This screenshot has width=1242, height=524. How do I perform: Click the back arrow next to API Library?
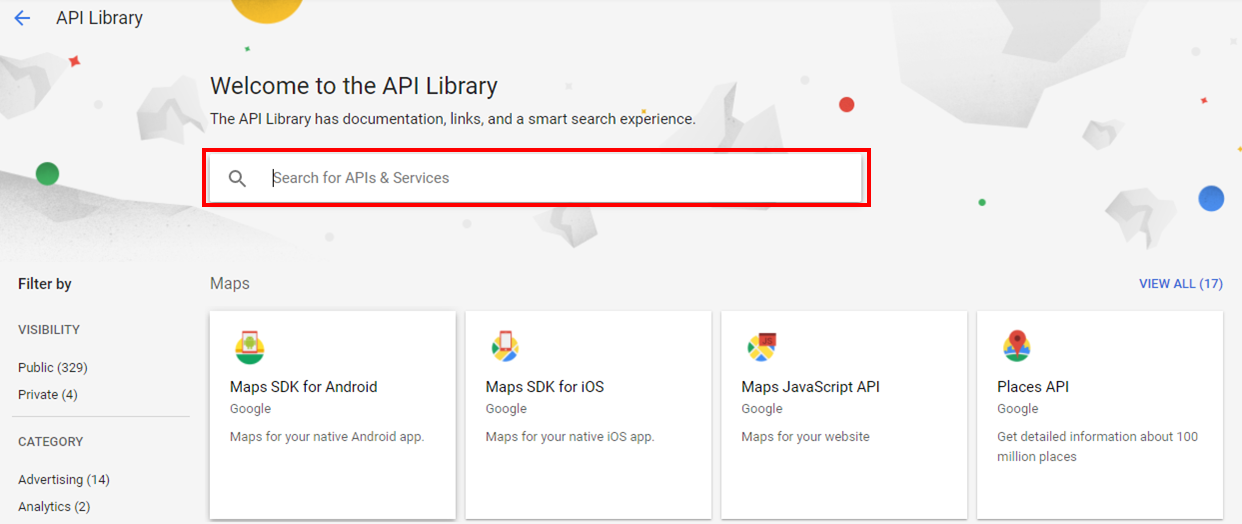point(22,18)
